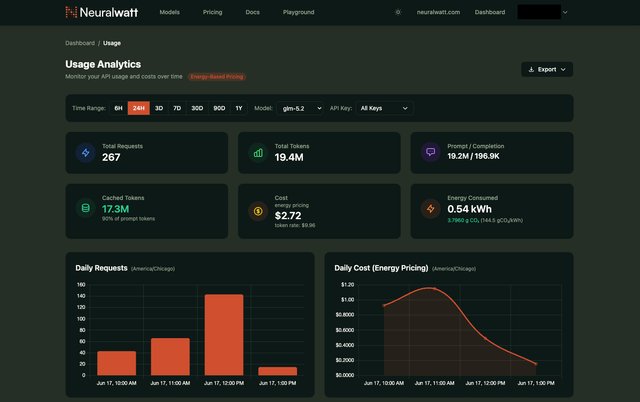
Task: Open the Export dropdown menu
Action: tap(547, 69)
